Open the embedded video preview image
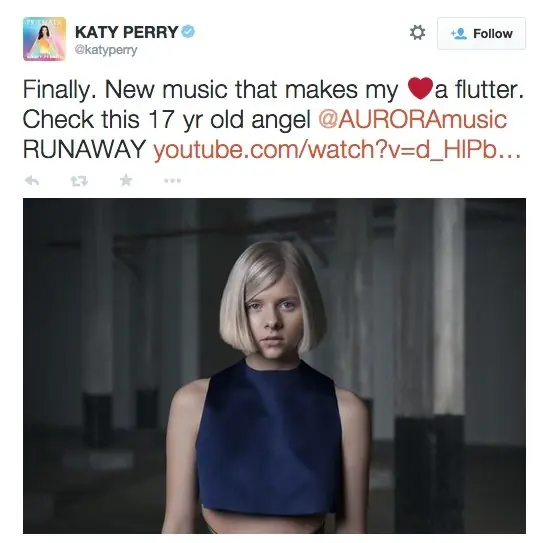Screen dimensions: 540x543 click(274, 366)
